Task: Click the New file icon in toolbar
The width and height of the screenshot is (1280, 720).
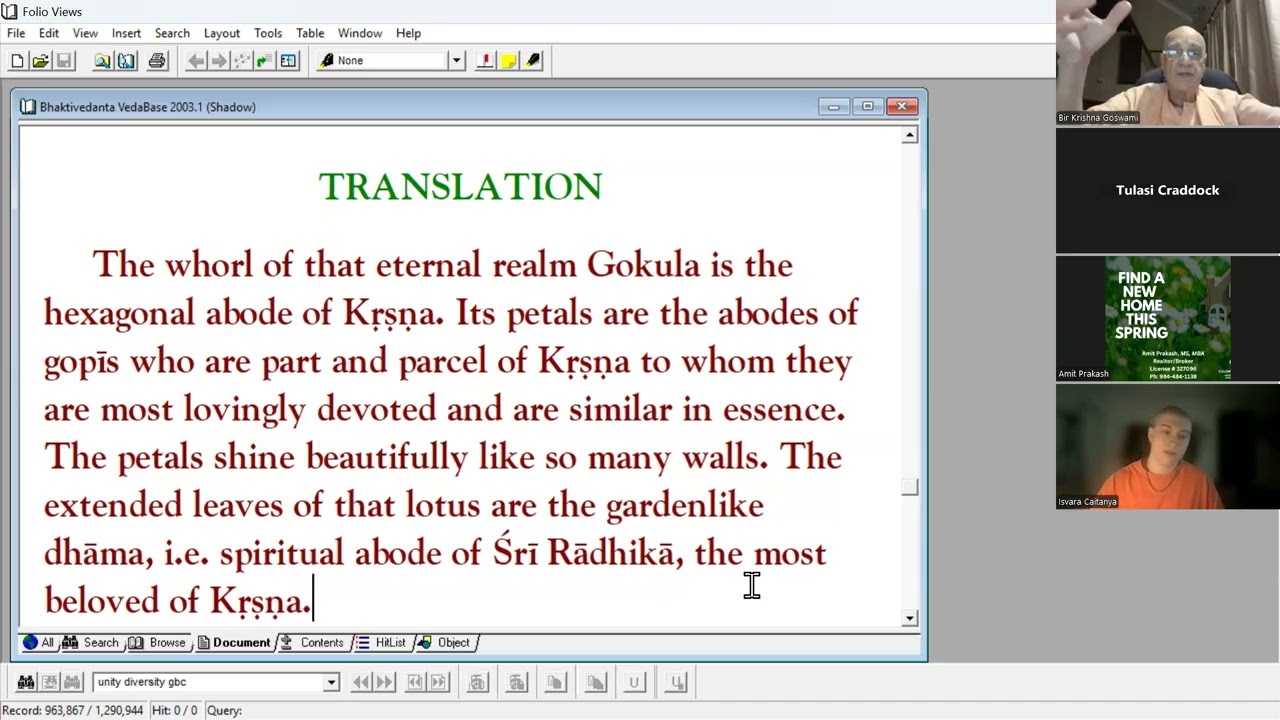Action: 17,61
